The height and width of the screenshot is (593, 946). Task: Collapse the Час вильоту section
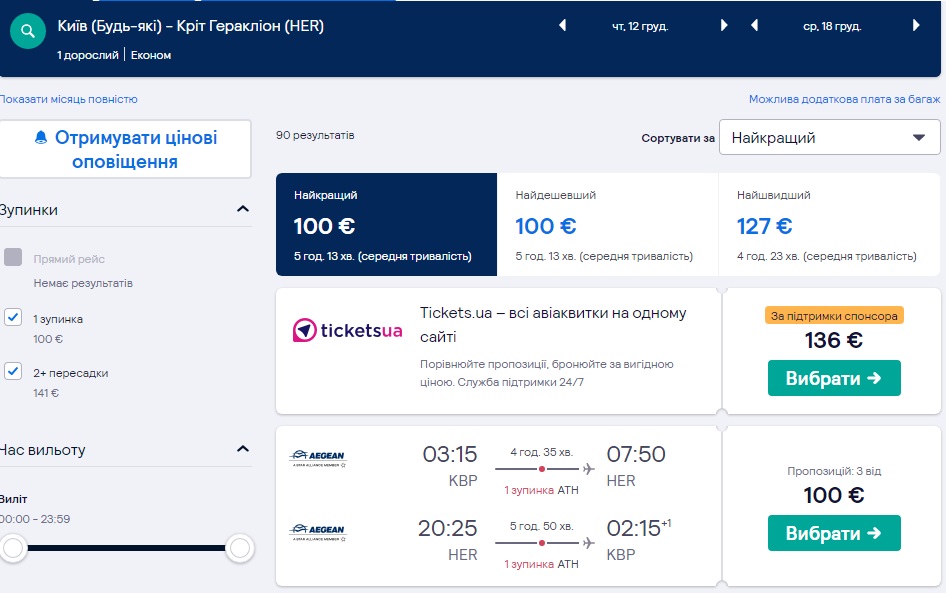(x=242, y=450)
